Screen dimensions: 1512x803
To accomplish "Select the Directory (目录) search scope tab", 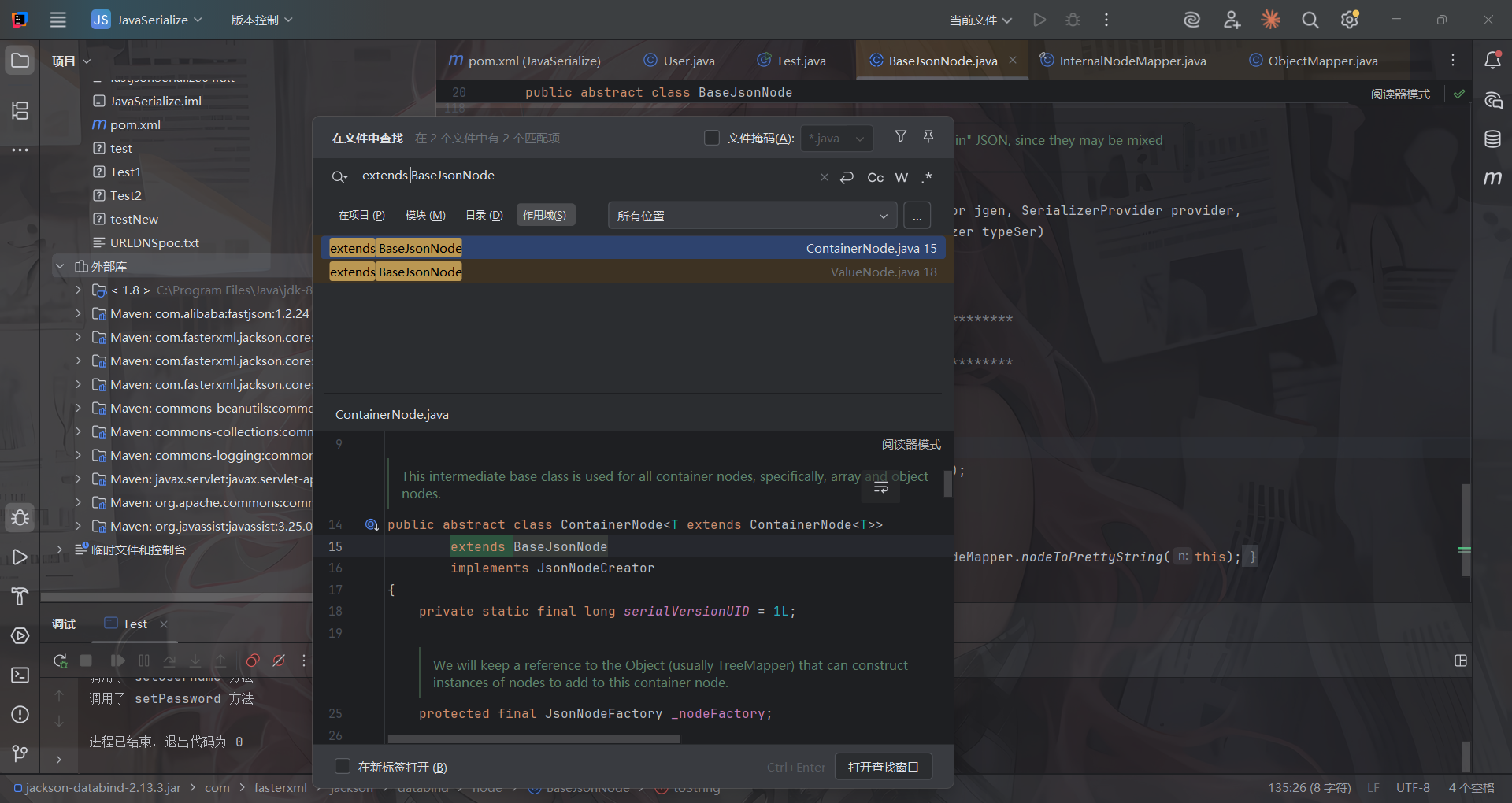I will [484, 216].
